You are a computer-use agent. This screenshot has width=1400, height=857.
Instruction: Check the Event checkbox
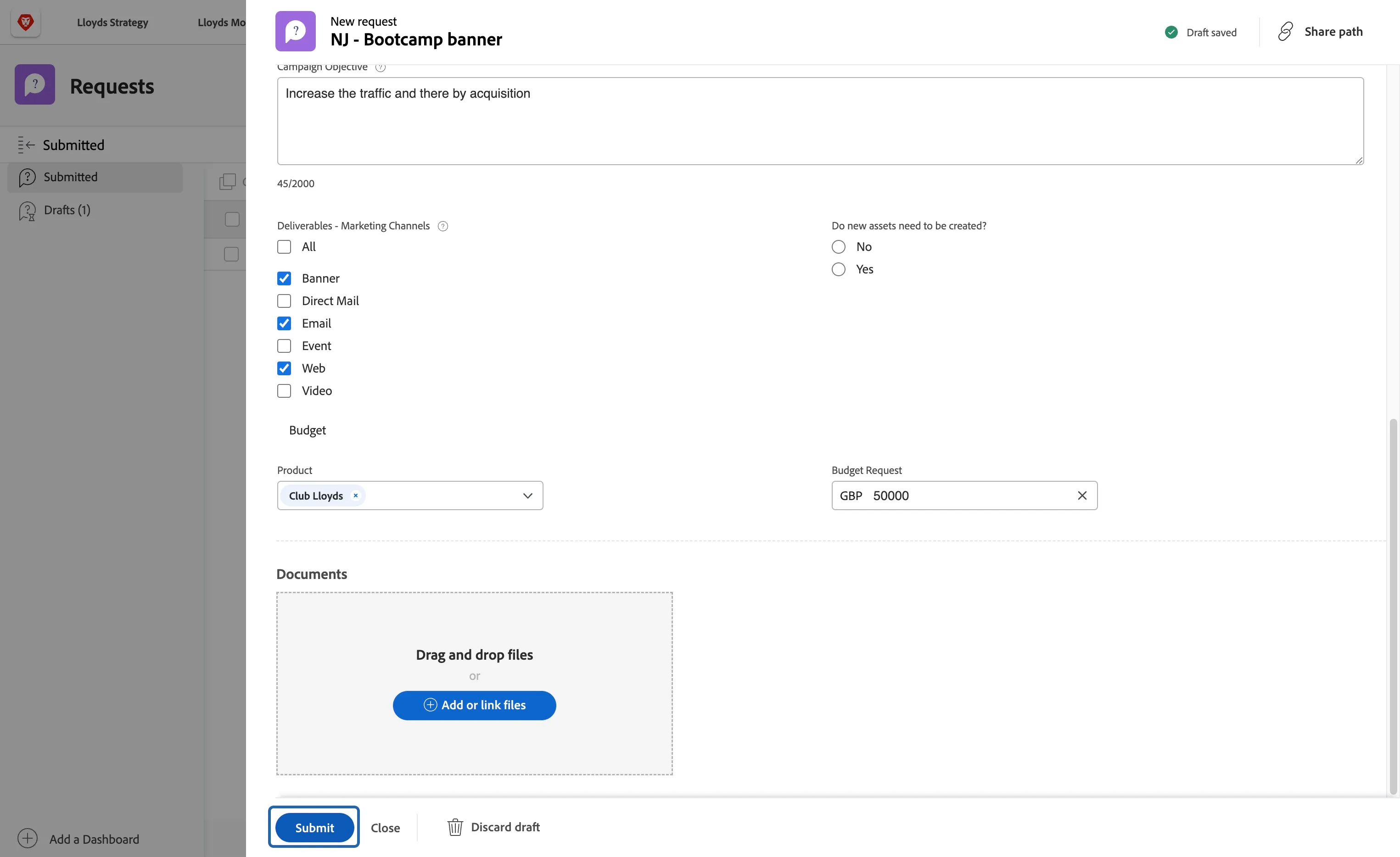click(x=284, y=346)
